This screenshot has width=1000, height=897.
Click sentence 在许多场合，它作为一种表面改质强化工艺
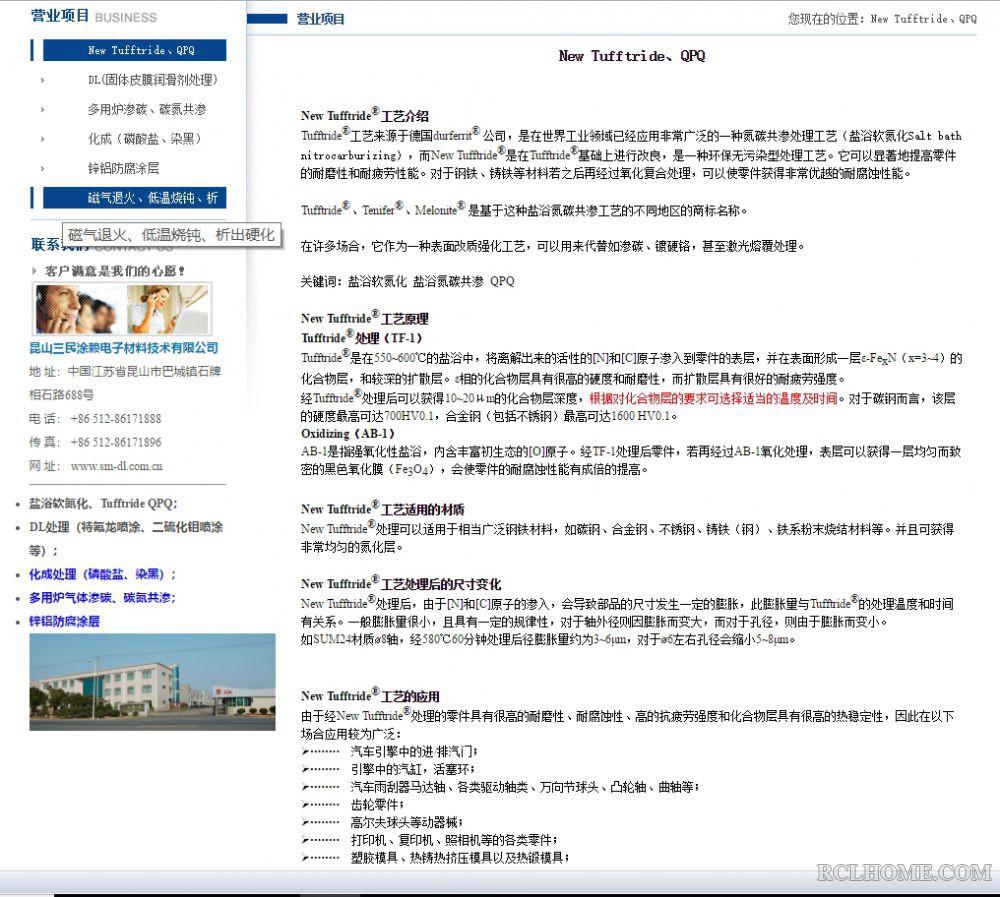tap(552, 246)
